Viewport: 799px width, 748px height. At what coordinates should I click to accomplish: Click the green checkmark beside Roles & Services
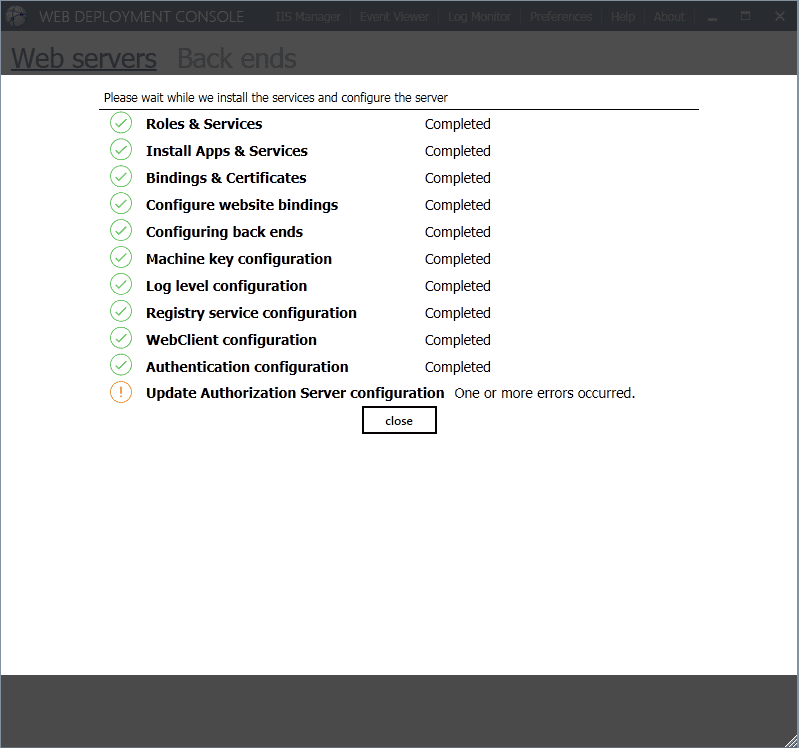pyautogui.click(x=121, y=123)
